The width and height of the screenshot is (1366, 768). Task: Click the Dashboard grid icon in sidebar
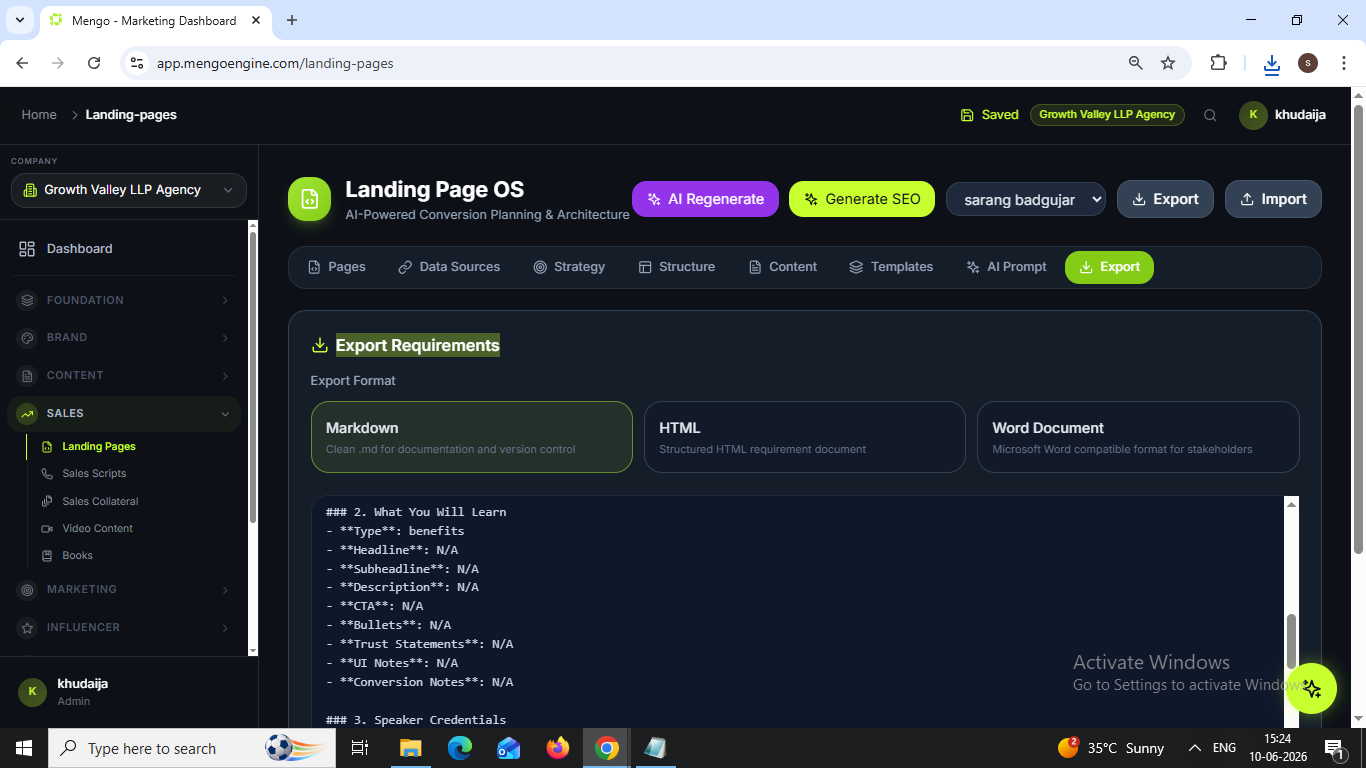[27, 249]
